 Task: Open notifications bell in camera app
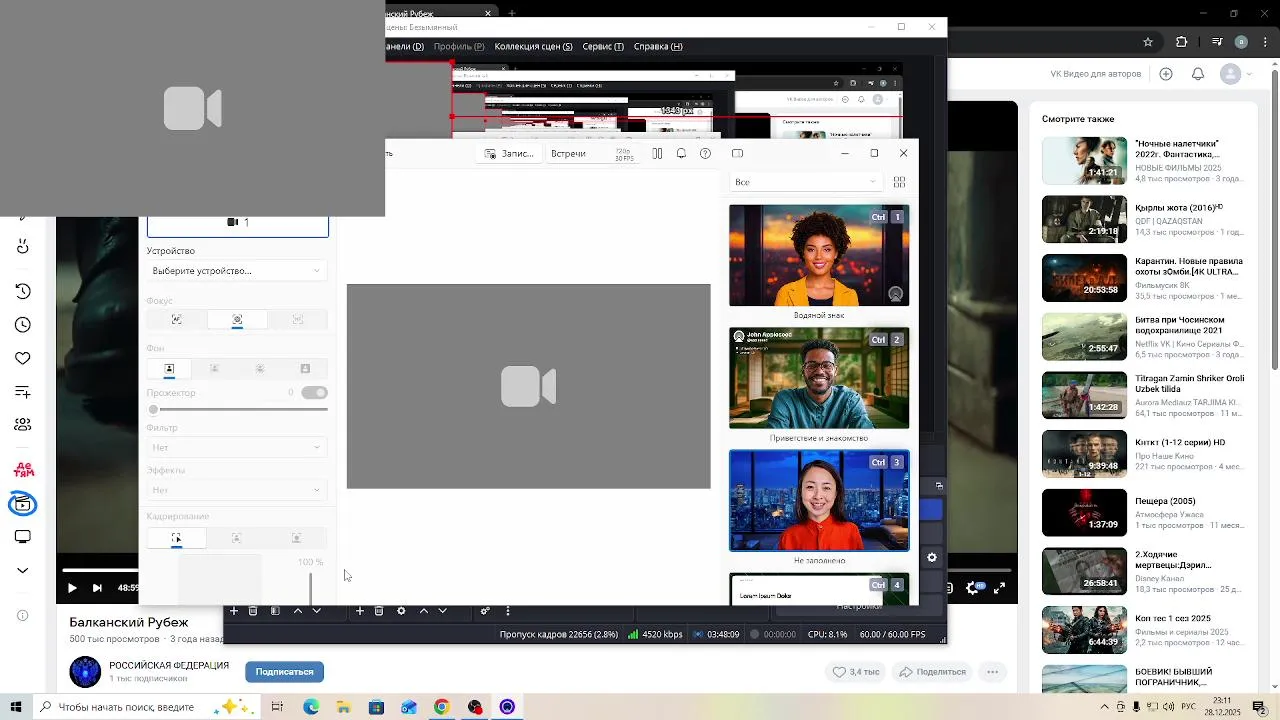tap(681, 154)
